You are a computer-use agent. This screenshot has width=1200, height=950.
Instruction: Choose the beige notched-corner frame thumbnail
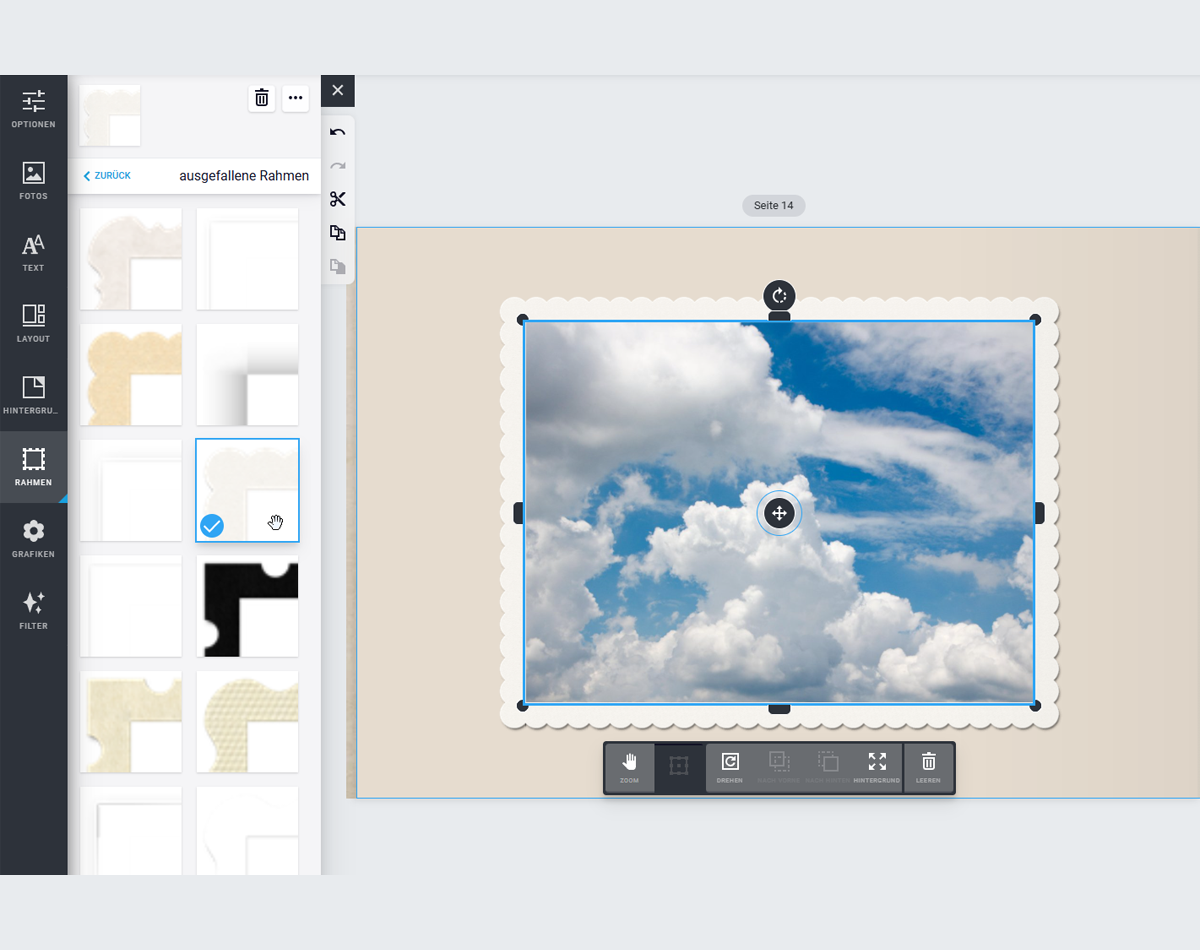[131, 722]
